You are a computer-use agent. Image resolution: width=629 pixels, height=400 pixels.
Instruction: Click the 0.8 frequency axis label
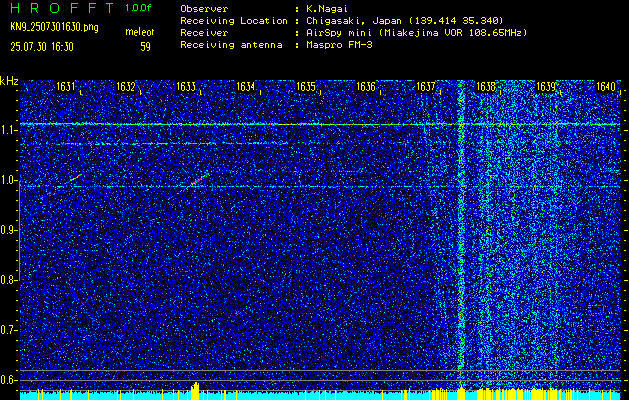[x=7, y=280]
